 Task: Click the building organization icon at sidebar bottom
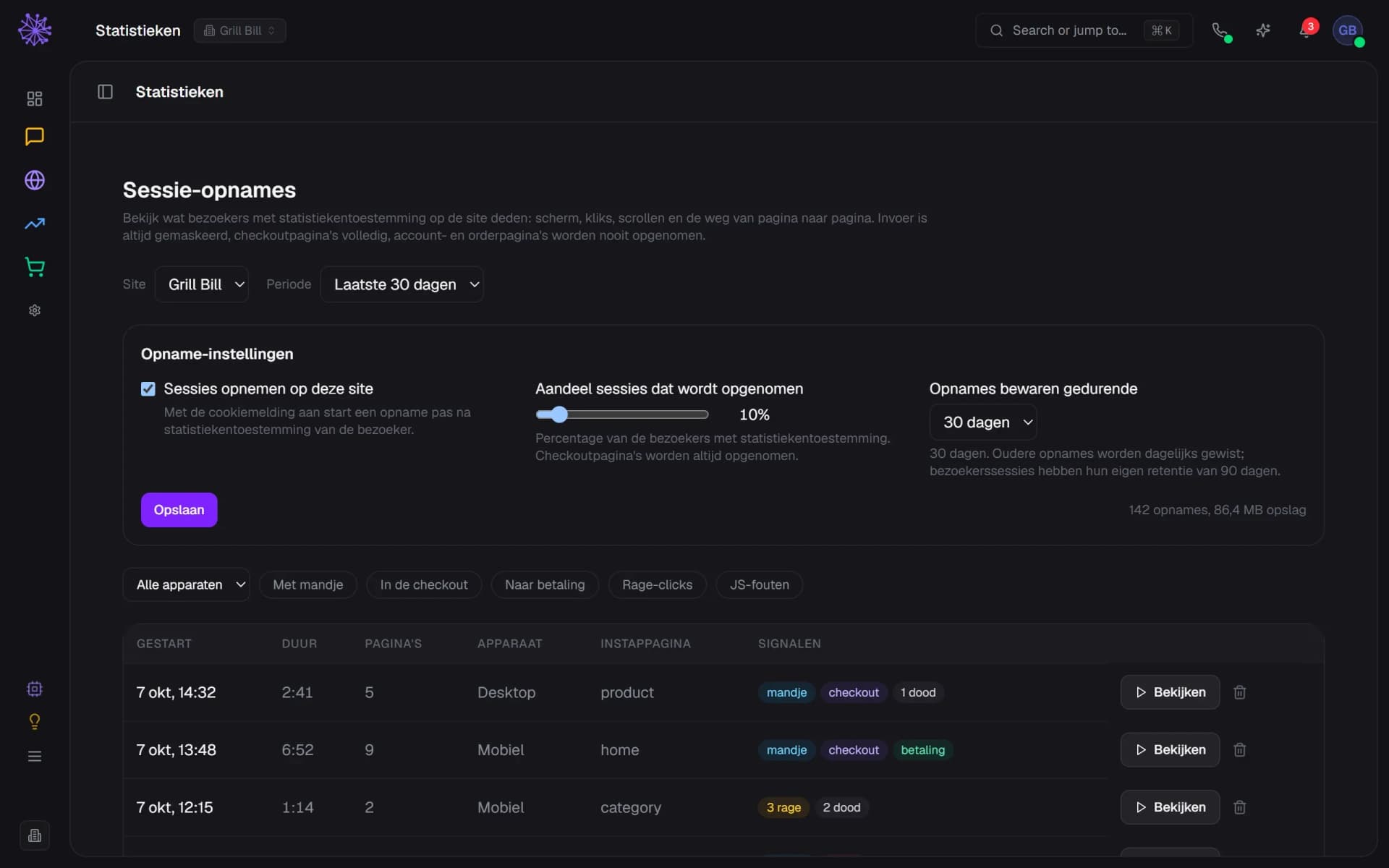tap(35, 836)
